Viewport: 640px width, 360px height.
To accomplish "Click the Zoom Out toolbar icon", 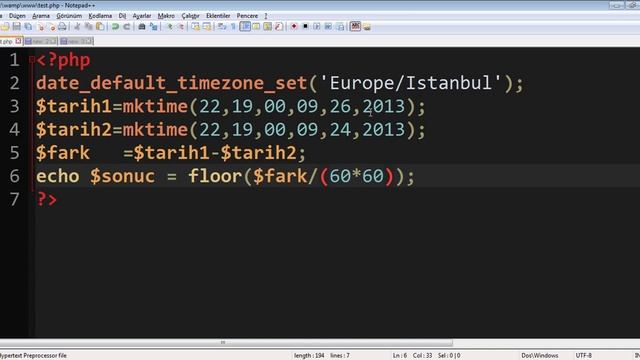I will (181, 27).
